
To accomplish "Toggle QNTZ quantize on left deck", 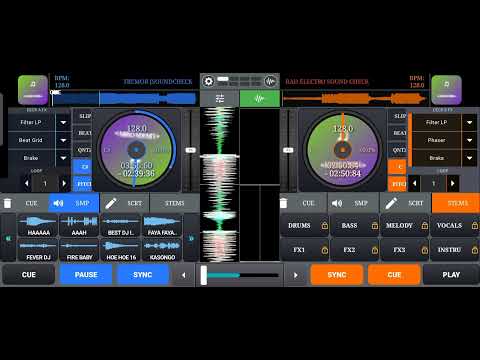I will [x=83, y=150].
